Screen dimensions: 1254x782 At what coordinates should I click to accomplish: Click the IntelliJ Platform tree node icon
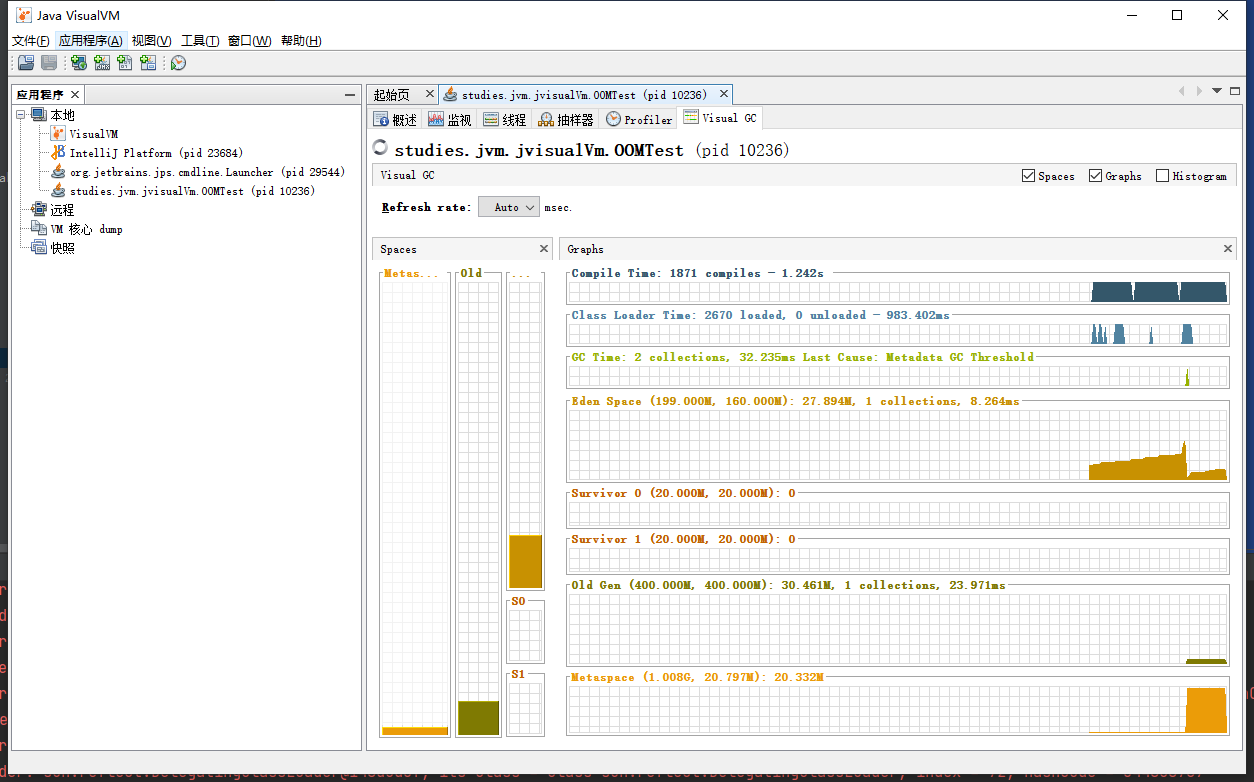pyautogui.click(x=58, y=153)
